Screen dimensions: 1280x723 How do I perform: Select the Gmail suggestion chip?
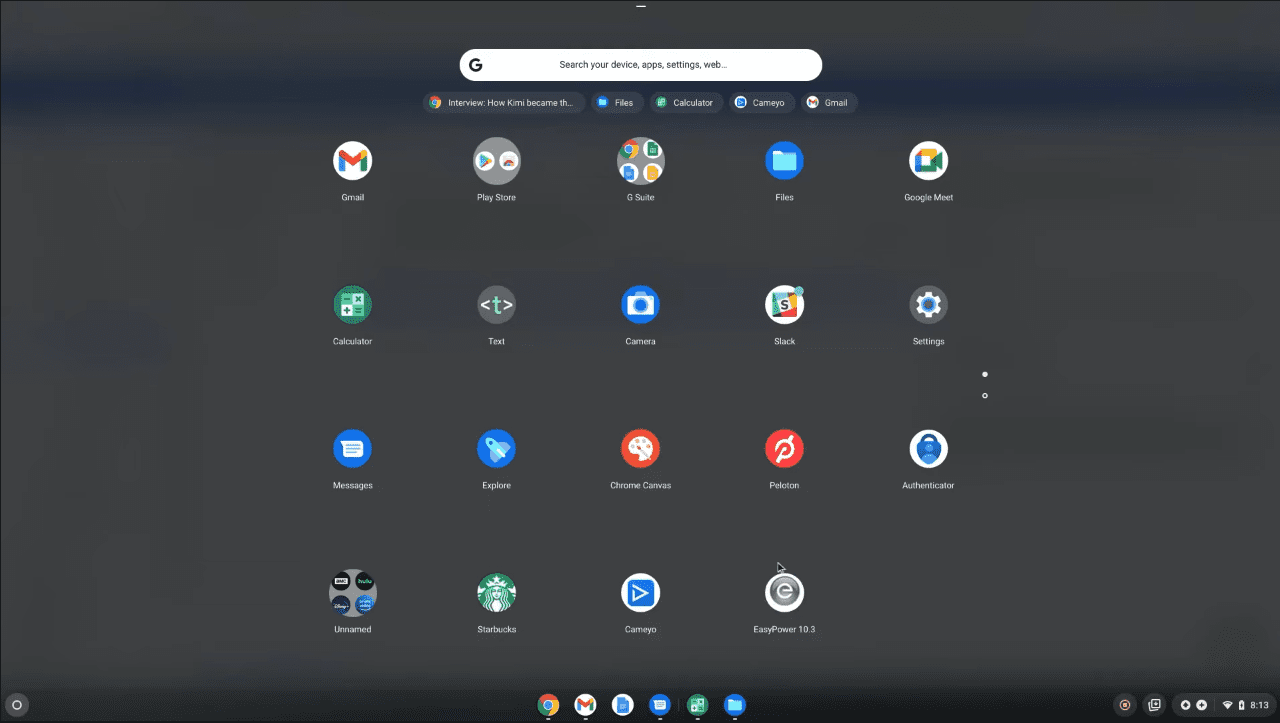click(829, 102)
